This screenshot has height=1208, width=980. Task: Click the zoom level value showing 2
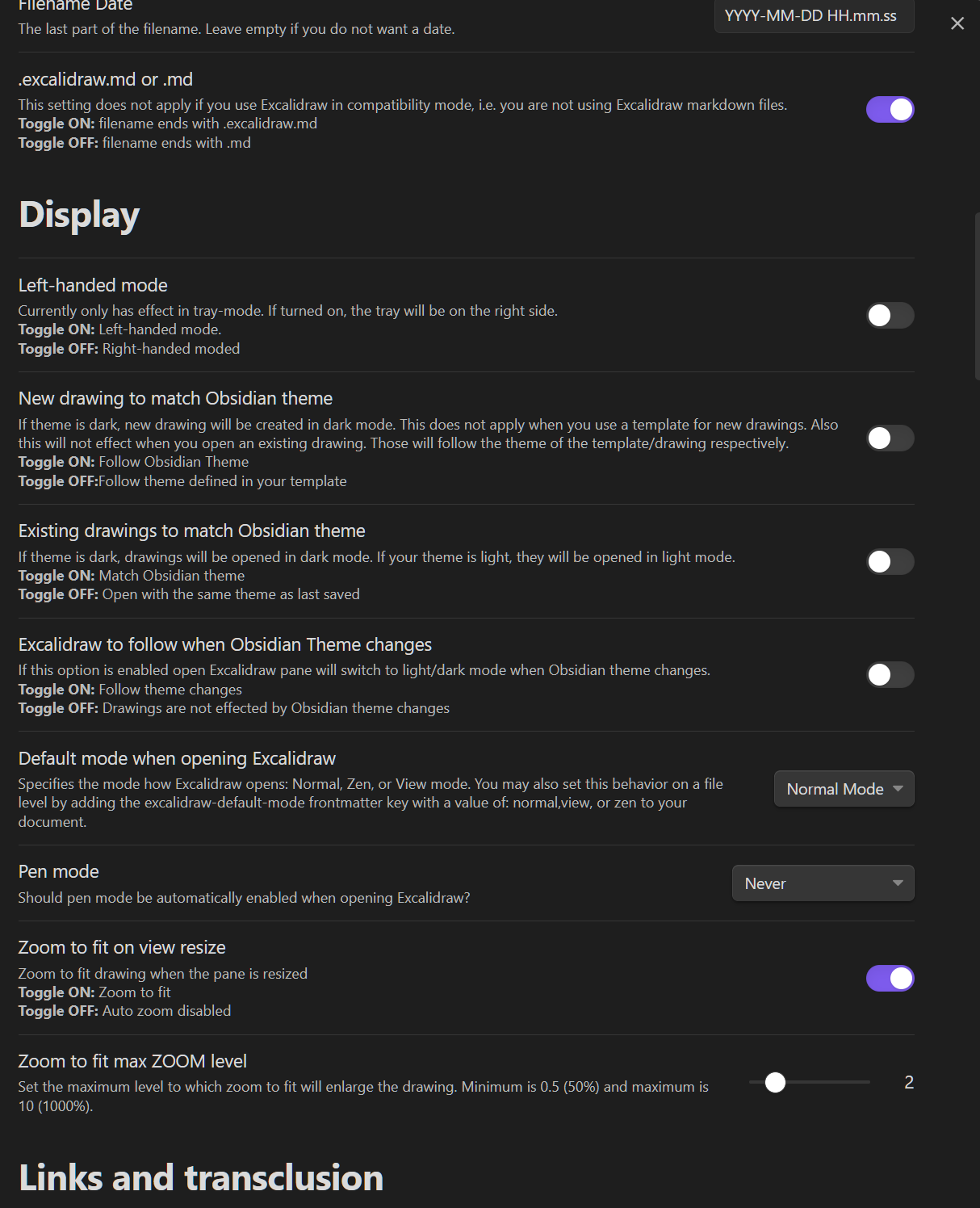[x=910, y=1080]
